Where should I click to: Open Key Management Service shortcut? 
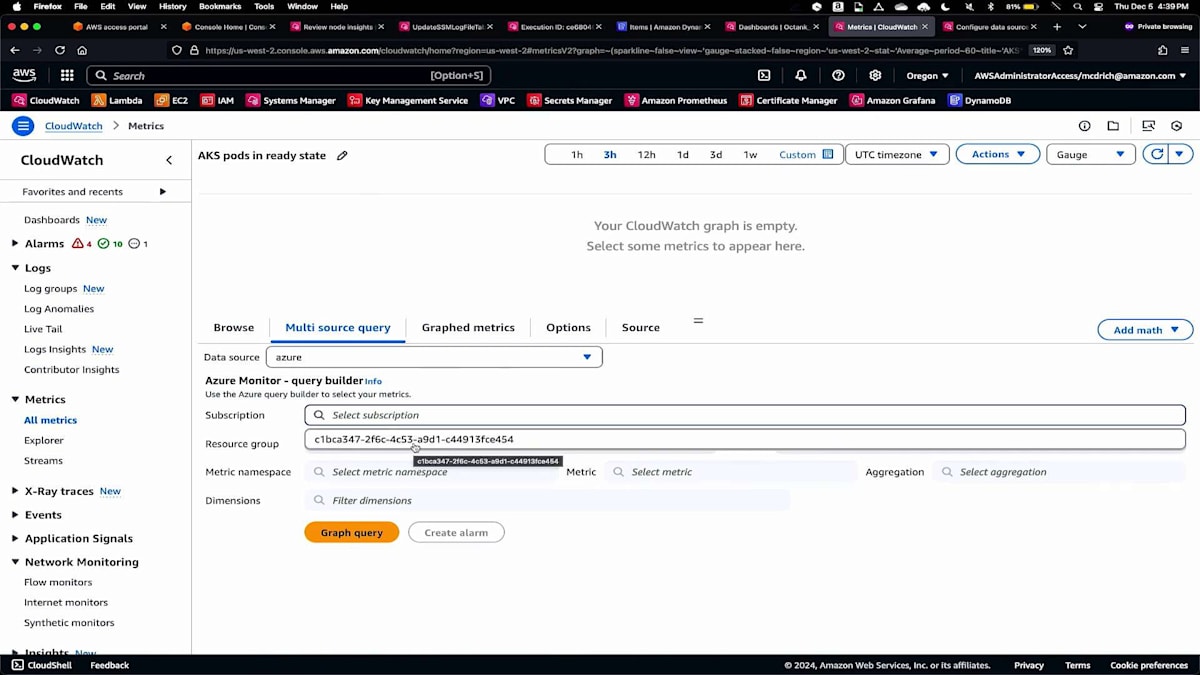[x=408, y=100]
